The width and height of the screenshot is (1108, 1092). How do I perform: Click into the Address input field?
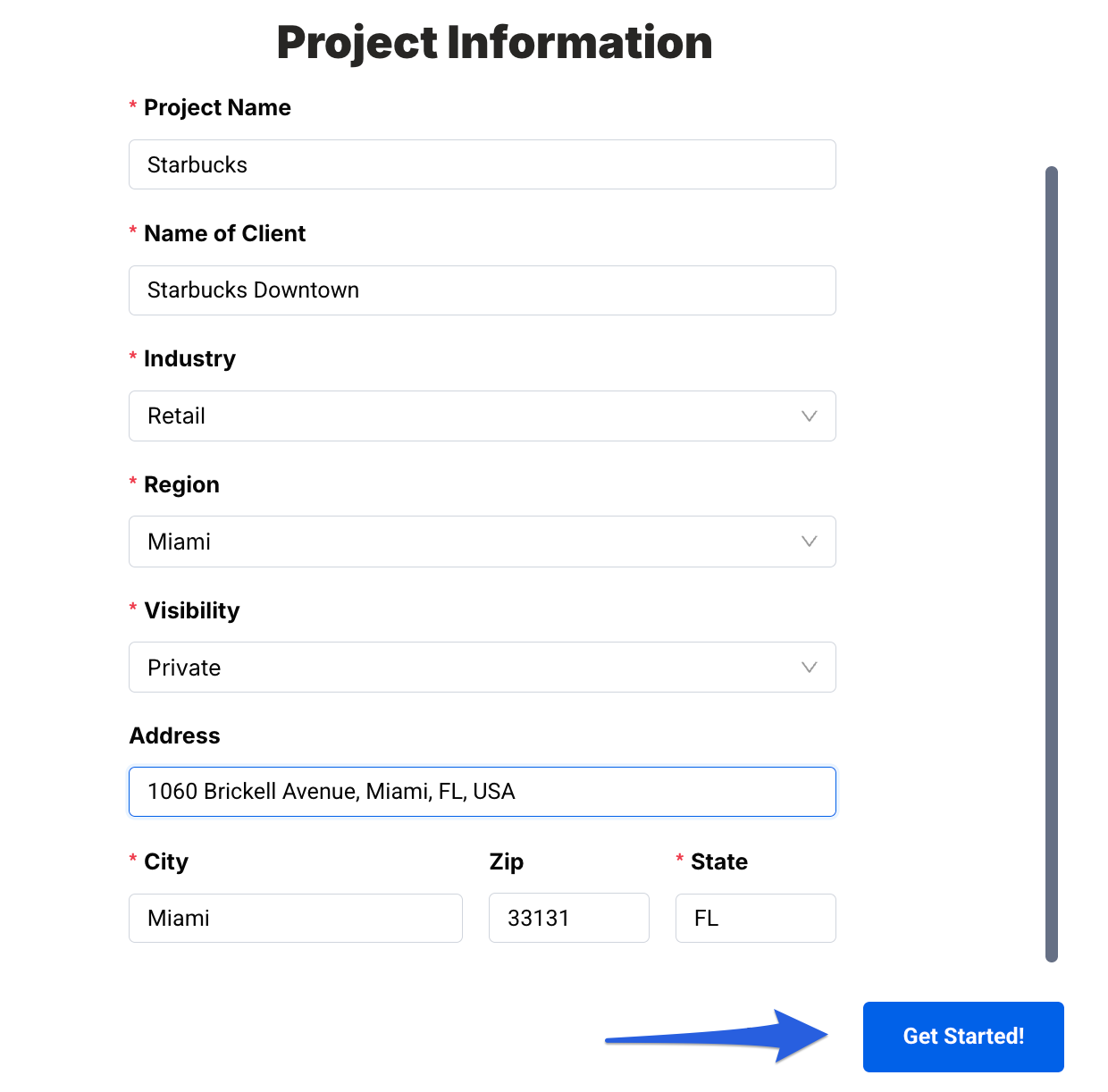pyautogui.click(x=483, y=792)
